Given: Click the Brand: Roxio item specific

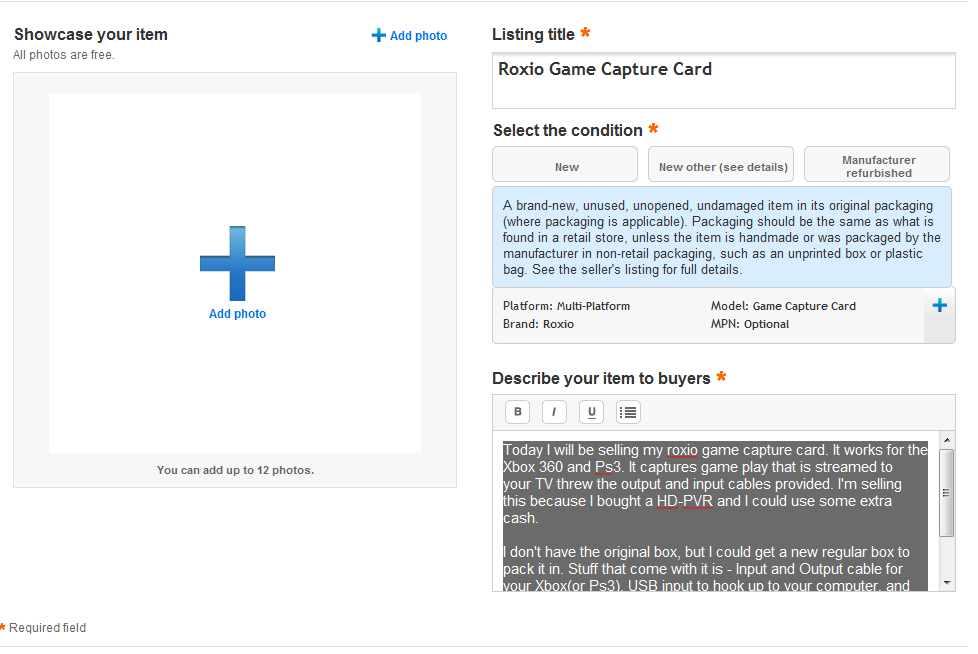Looking at the screenshot, I should click(538, 324).
